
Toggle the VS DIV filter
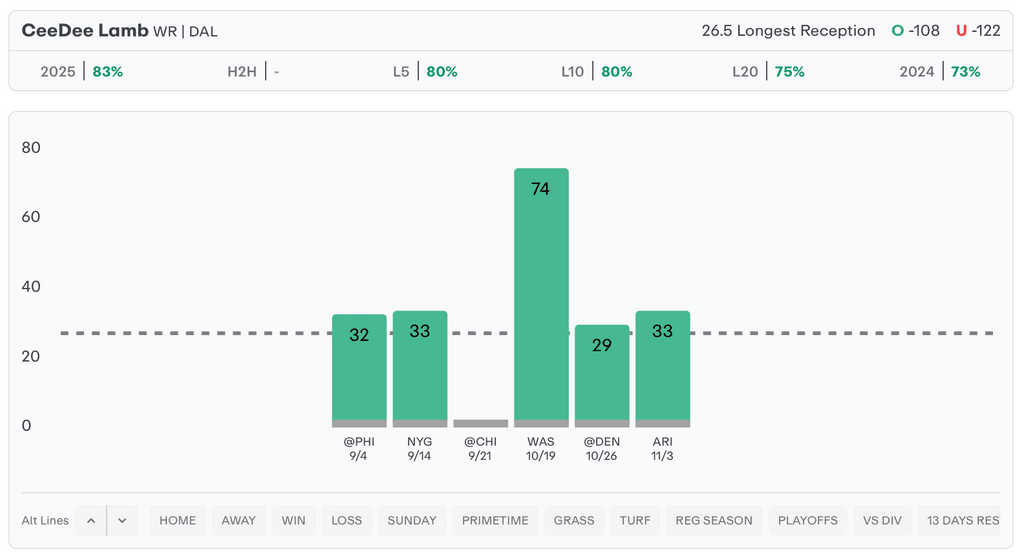click(x=883, y=520)
